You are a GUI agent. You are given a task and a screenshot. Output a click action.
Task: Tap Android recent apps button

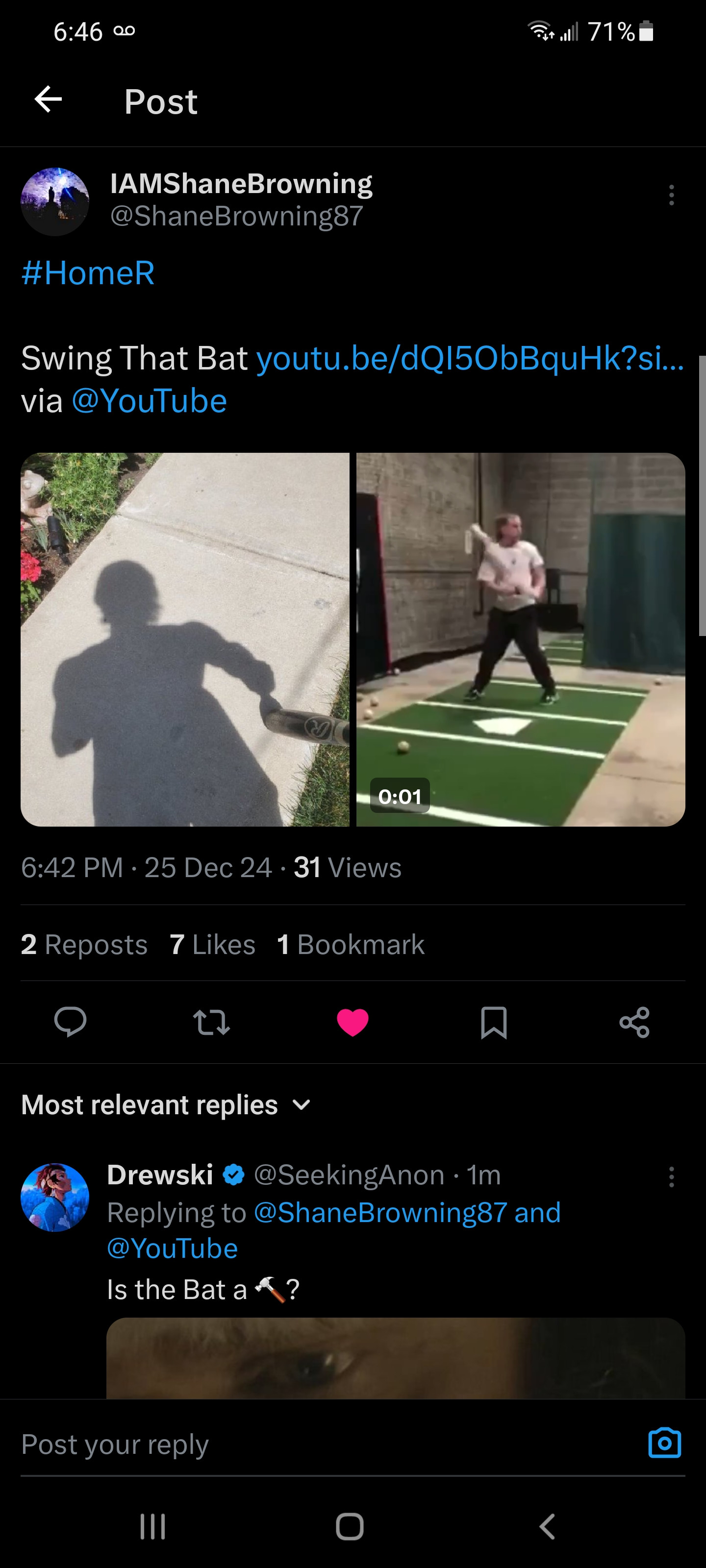[x=153, y=1527]
